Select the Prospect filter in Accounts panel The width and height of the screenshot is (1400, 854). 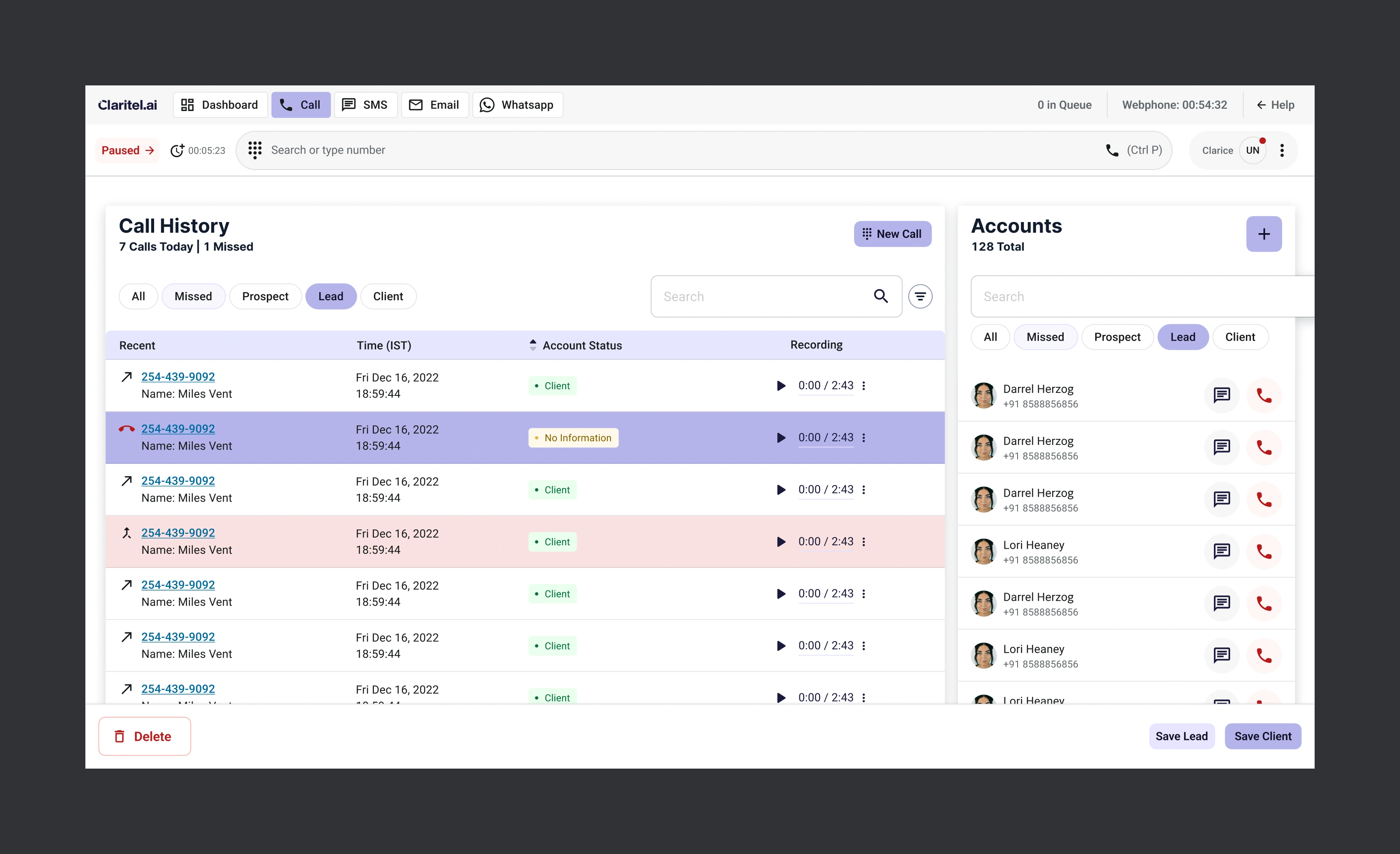pos(1117,336)
